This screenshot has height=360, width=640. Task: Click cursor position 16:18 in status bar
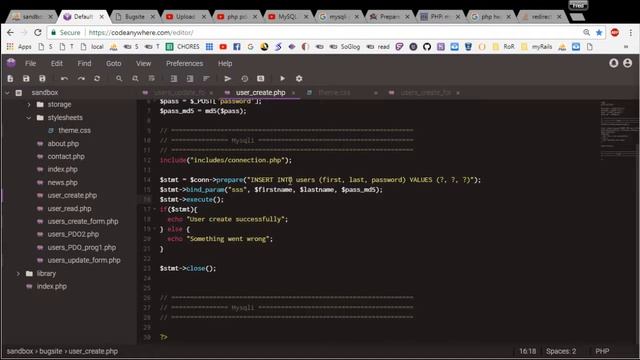(527, 351)
